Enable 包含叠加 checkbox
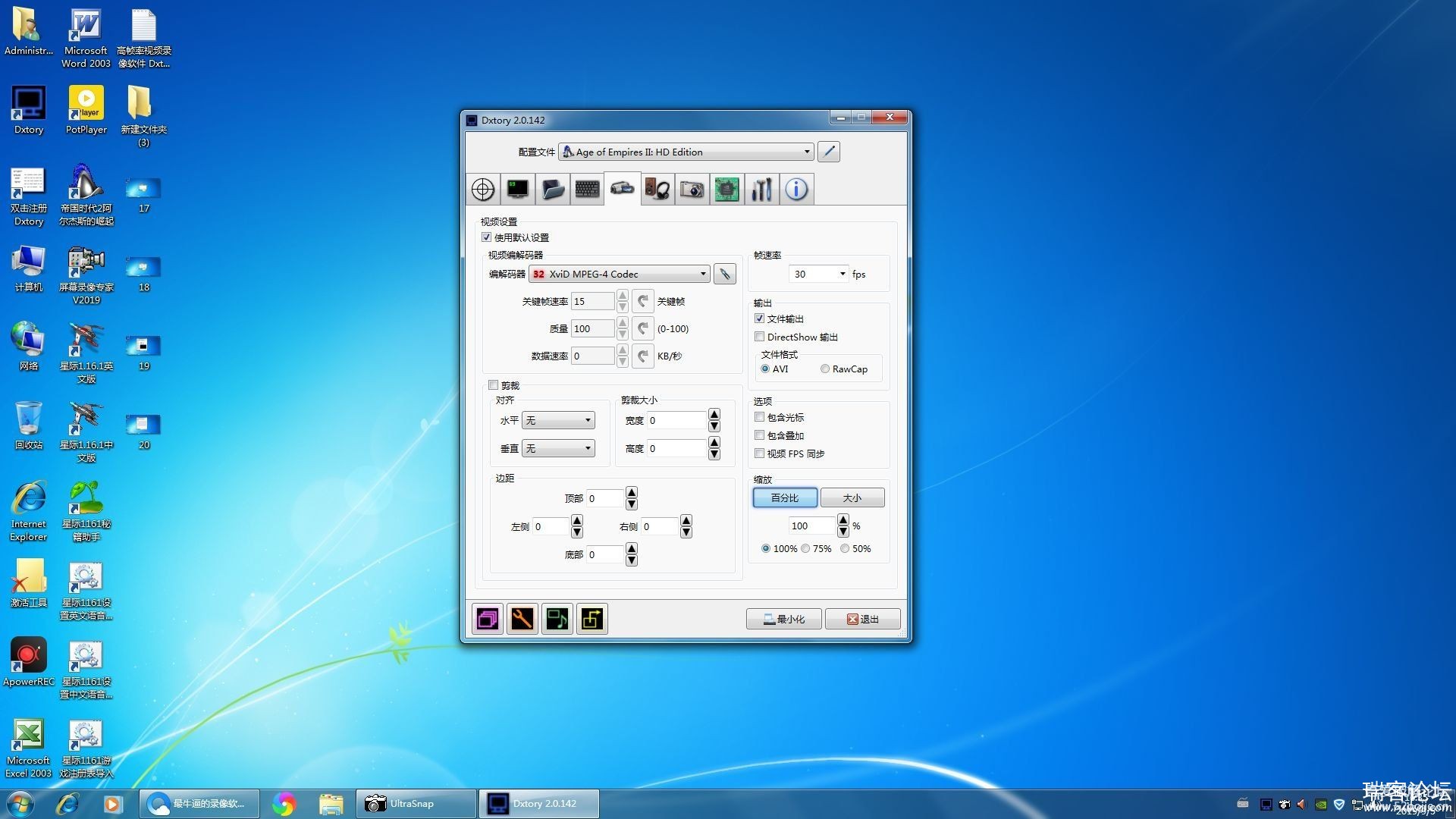This screenshot has height=819, width=1456. click(x=759, y=435)
